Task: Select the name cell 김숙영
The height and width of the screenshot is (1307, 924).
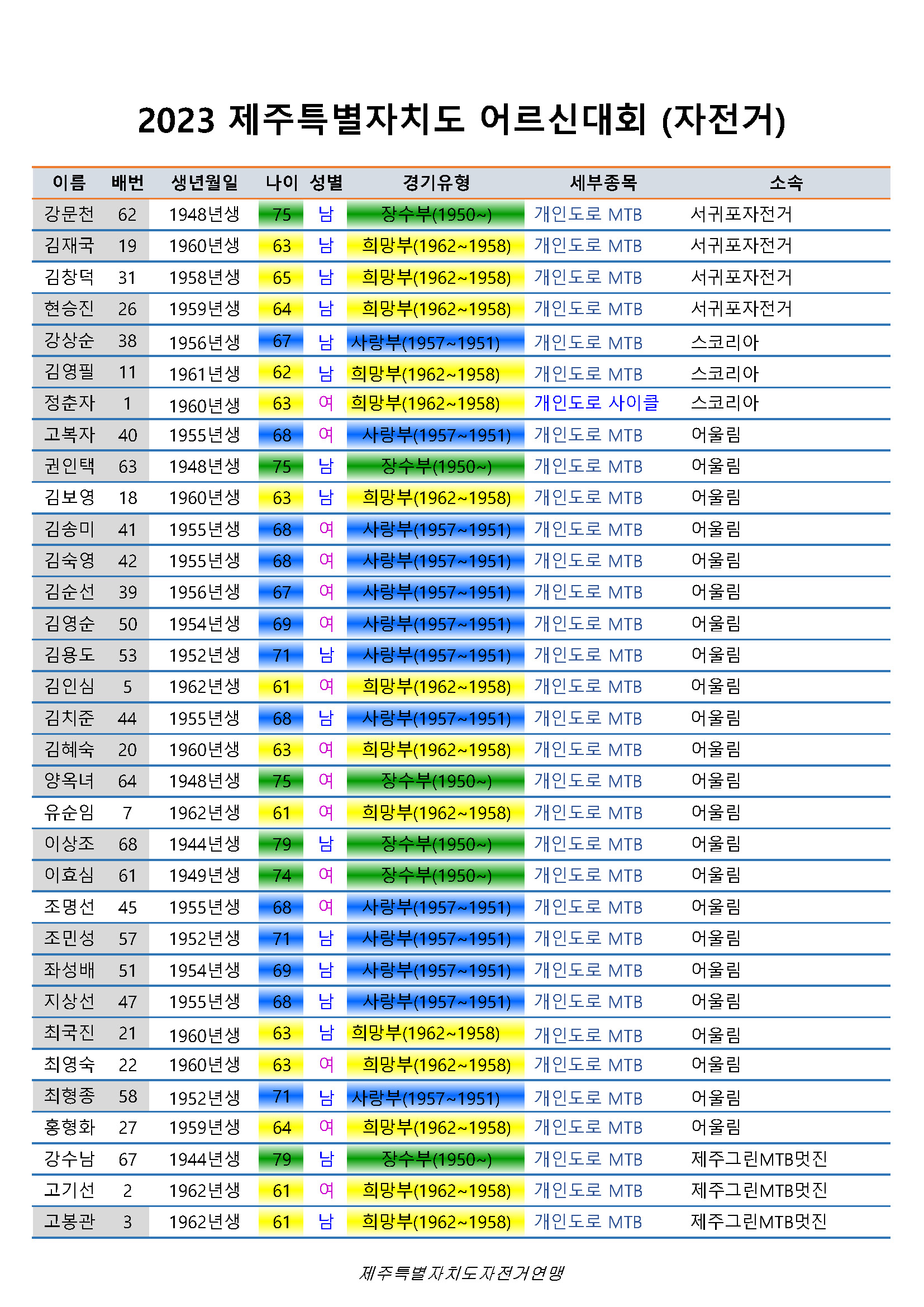Action: pyautogui.click(x=69, y=560)
